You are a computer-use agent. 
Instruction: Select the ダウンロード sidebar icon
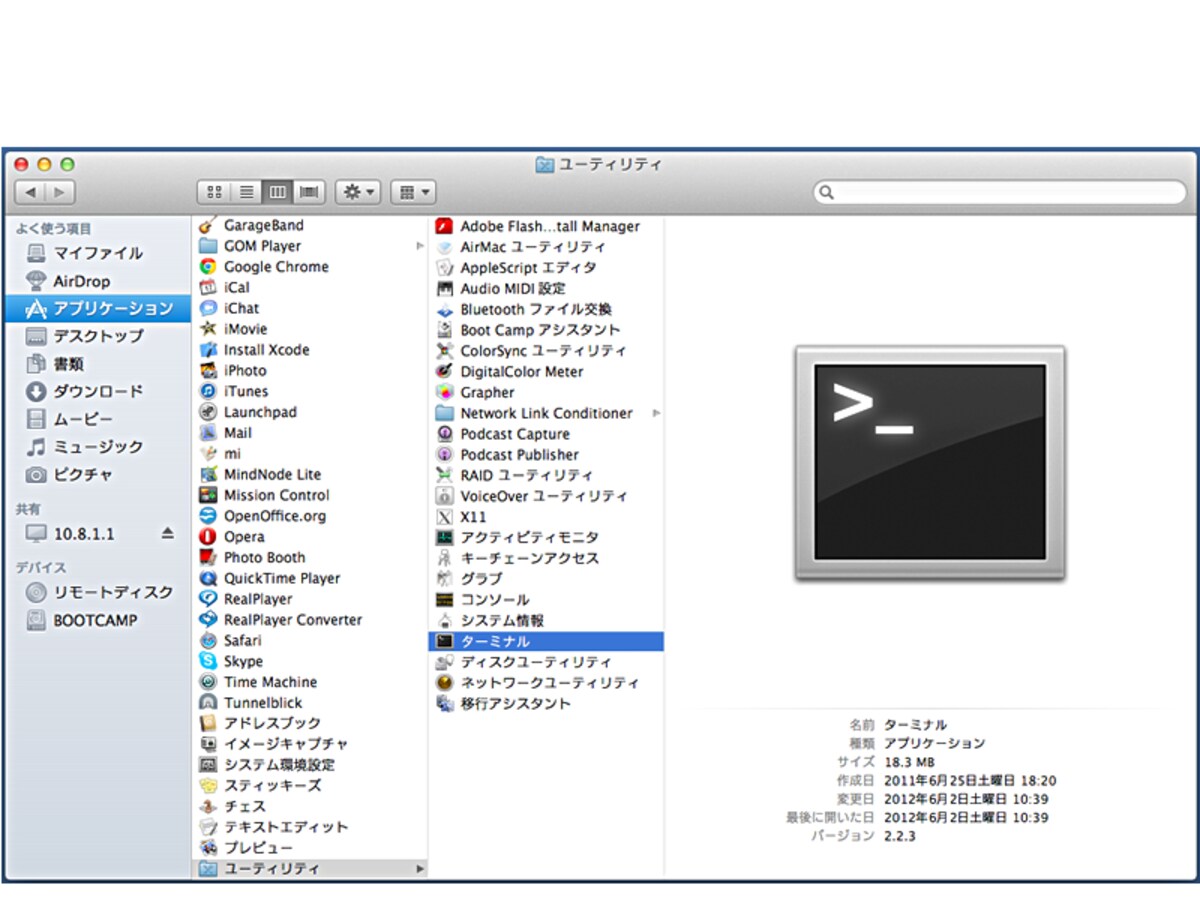(x=36, y=391)
